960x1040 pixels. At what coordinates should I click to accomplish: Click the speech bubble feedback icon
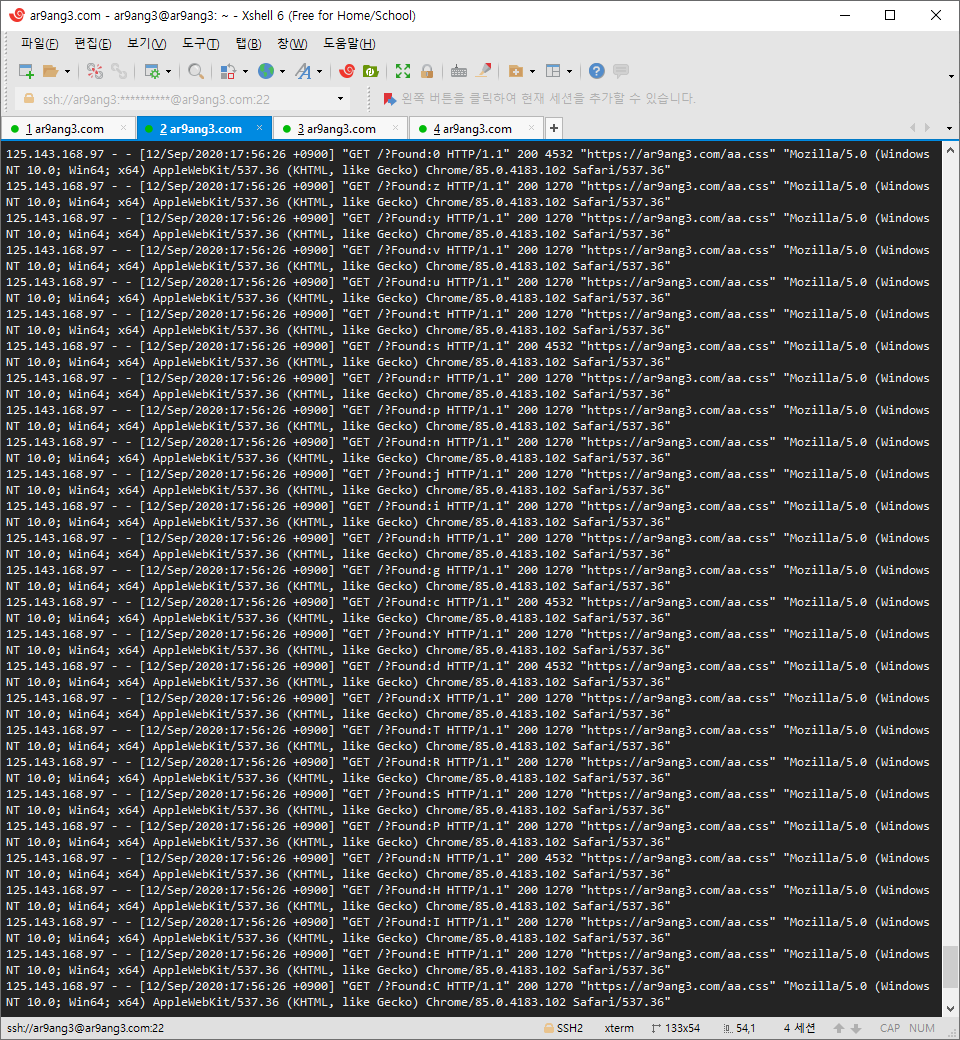click(x=621, y=70)
